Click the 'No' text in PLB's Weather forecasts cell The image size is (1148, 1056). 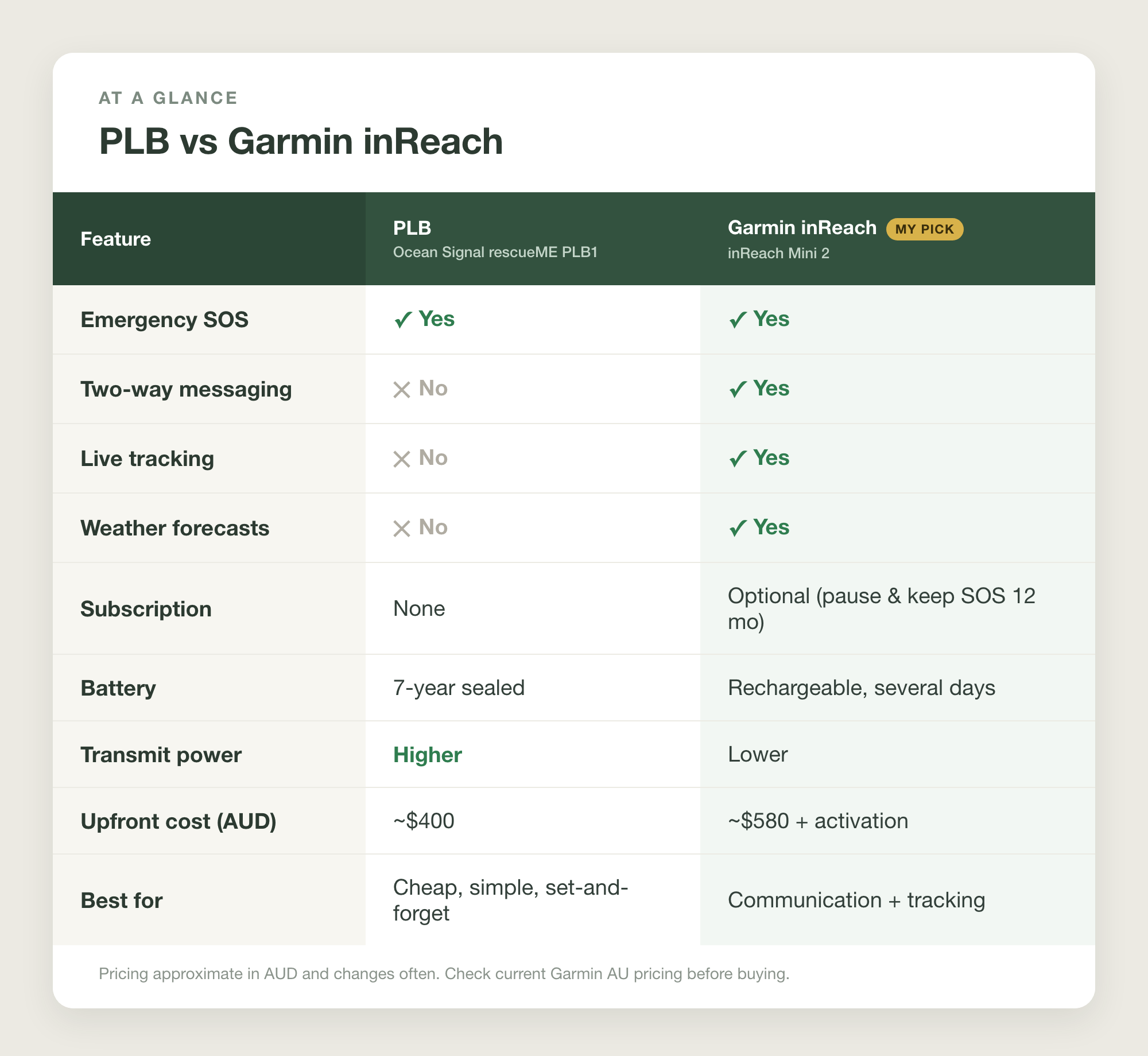(x=433, y=527)
